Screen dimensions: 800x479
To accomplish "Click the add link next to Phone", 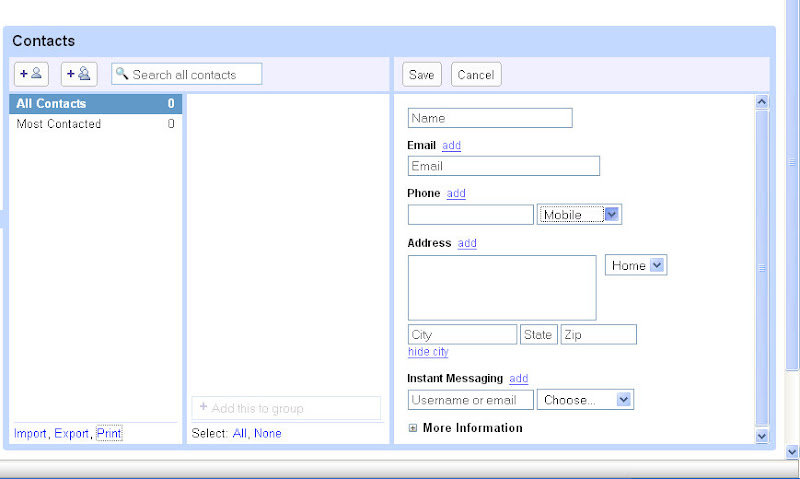I will click(x=456, y=193).
